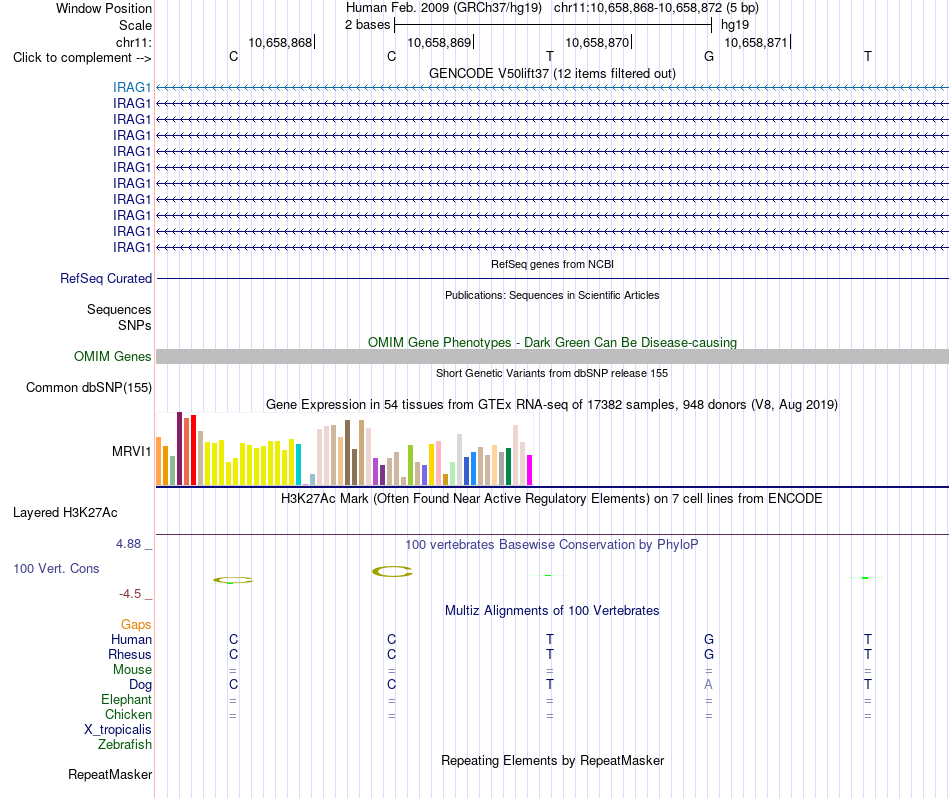Click the -4.5 PhyloP lower scale value
The image size is (950, 798).
click(130, 594)
